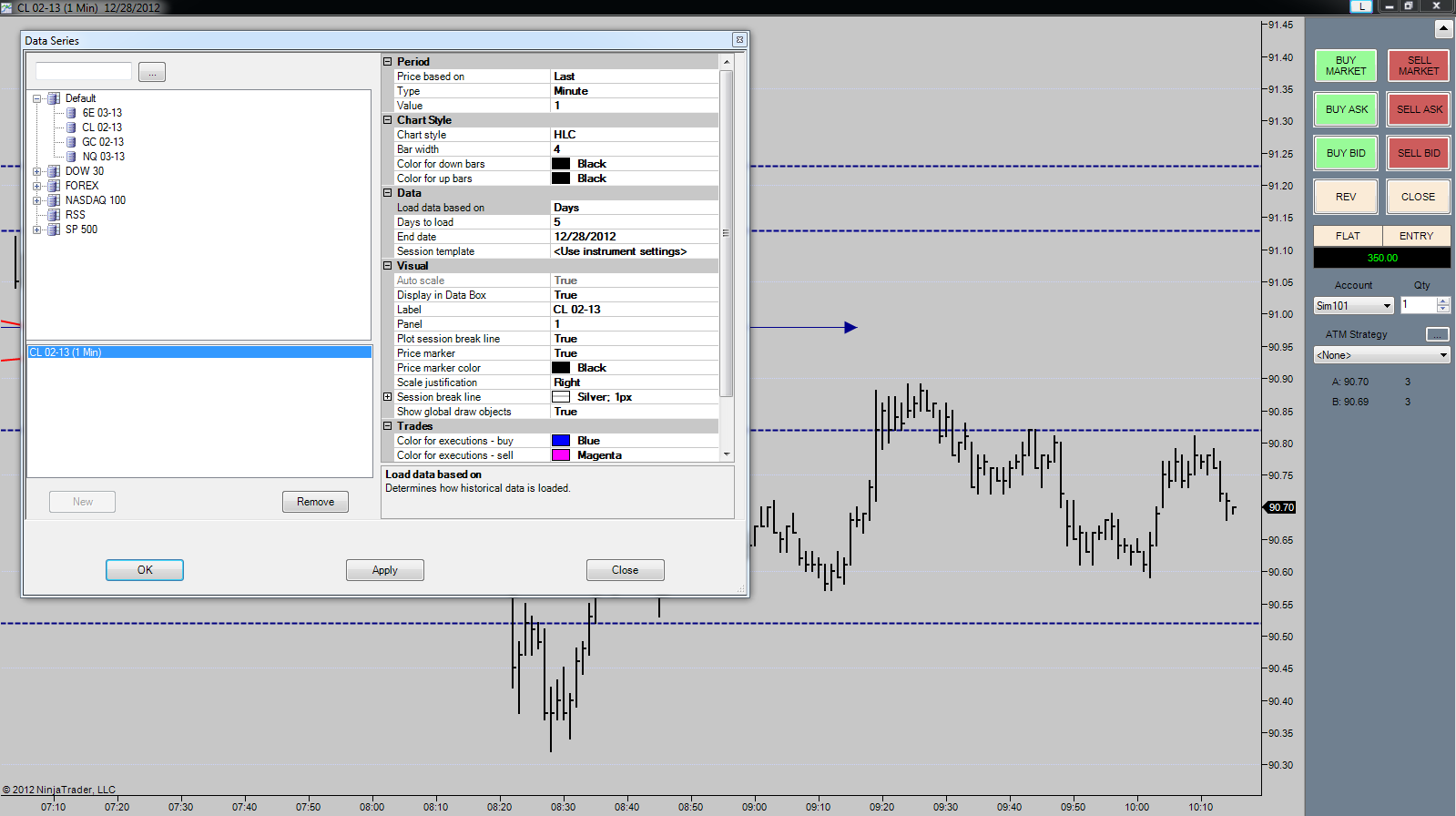Click the Close button in Data Series dialog

click(626, 570)
